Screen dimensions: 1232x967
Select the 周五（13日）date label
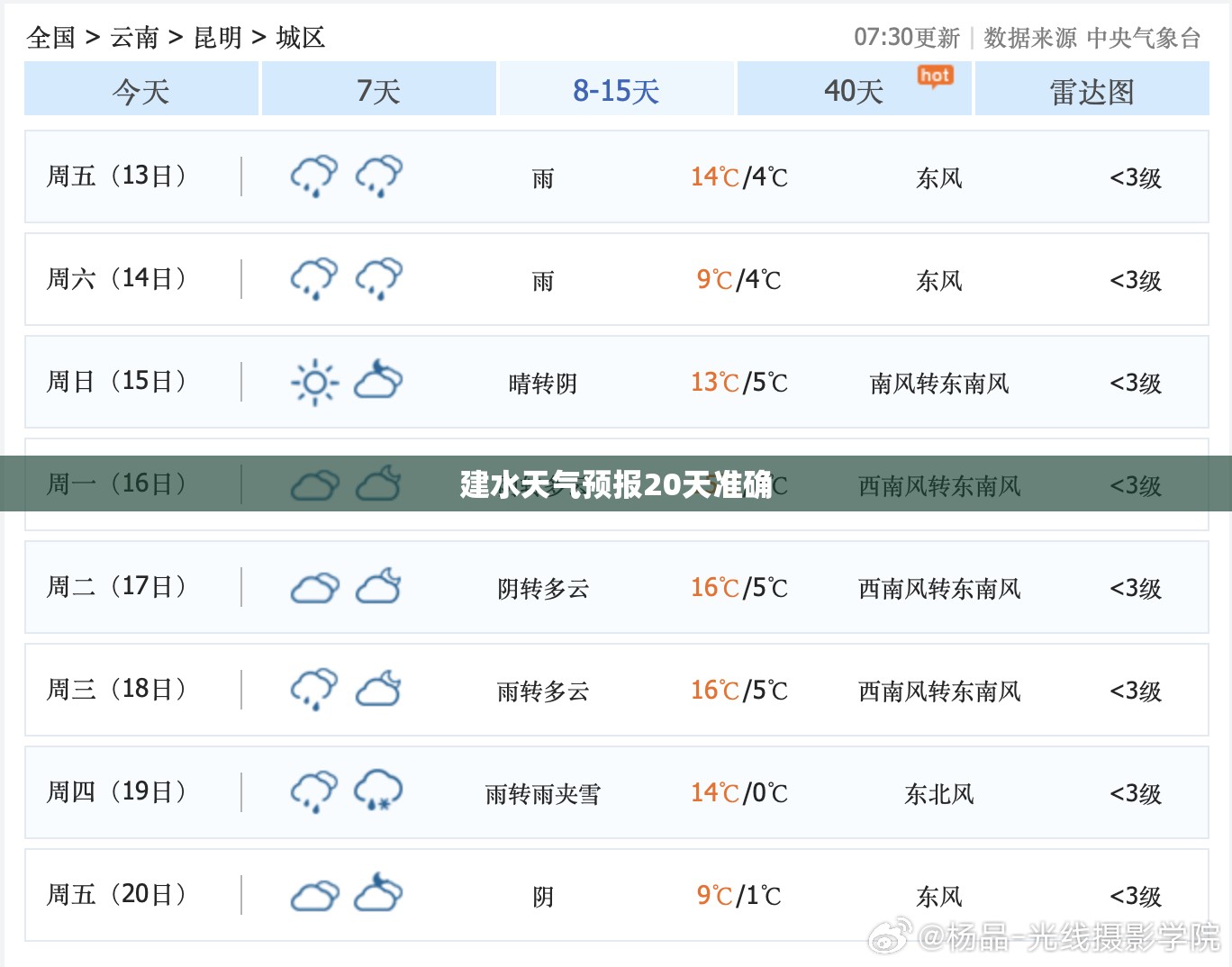(116, 176)
